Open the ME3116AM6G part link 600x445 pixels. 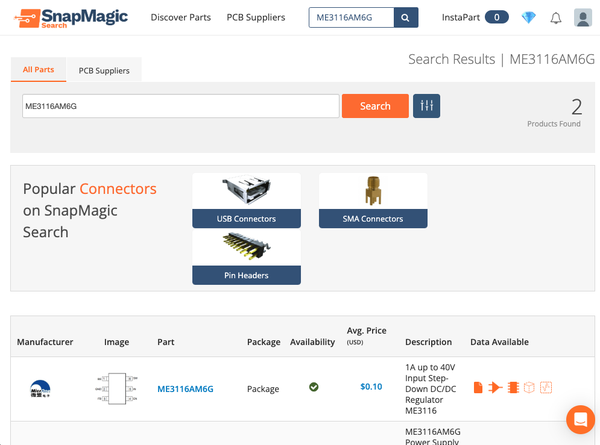pyautogui.click(x=185, y=389)
